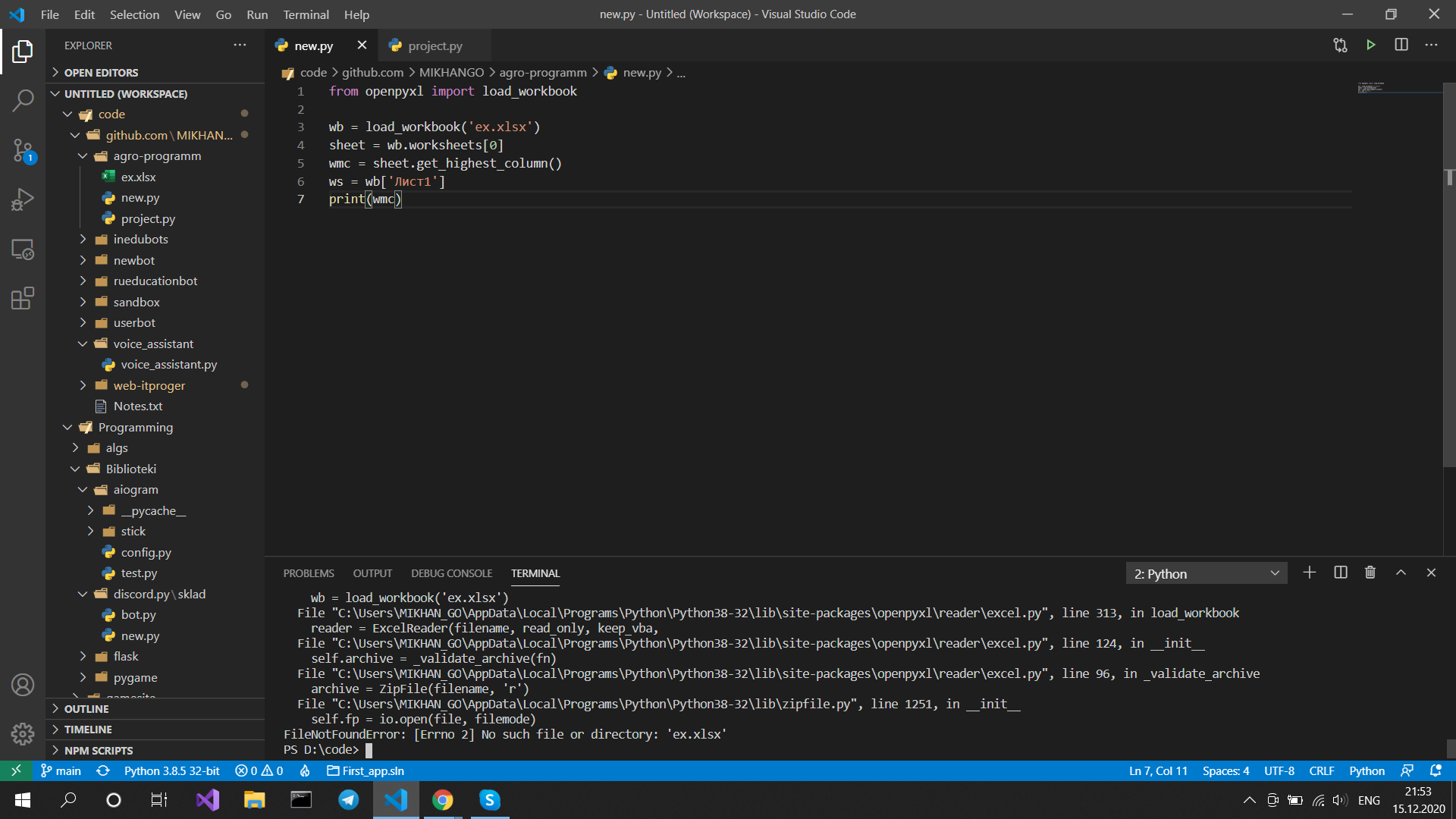Open Windows Start menu
Screen dimensions: 1456x819
[22, 800]
